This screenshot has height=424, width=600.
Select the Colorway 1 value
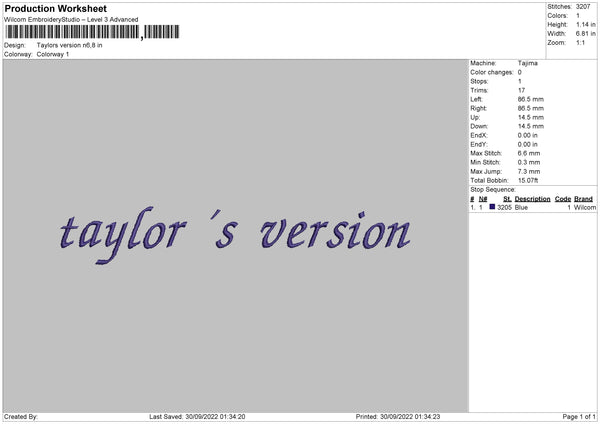(x=53, y=54)
